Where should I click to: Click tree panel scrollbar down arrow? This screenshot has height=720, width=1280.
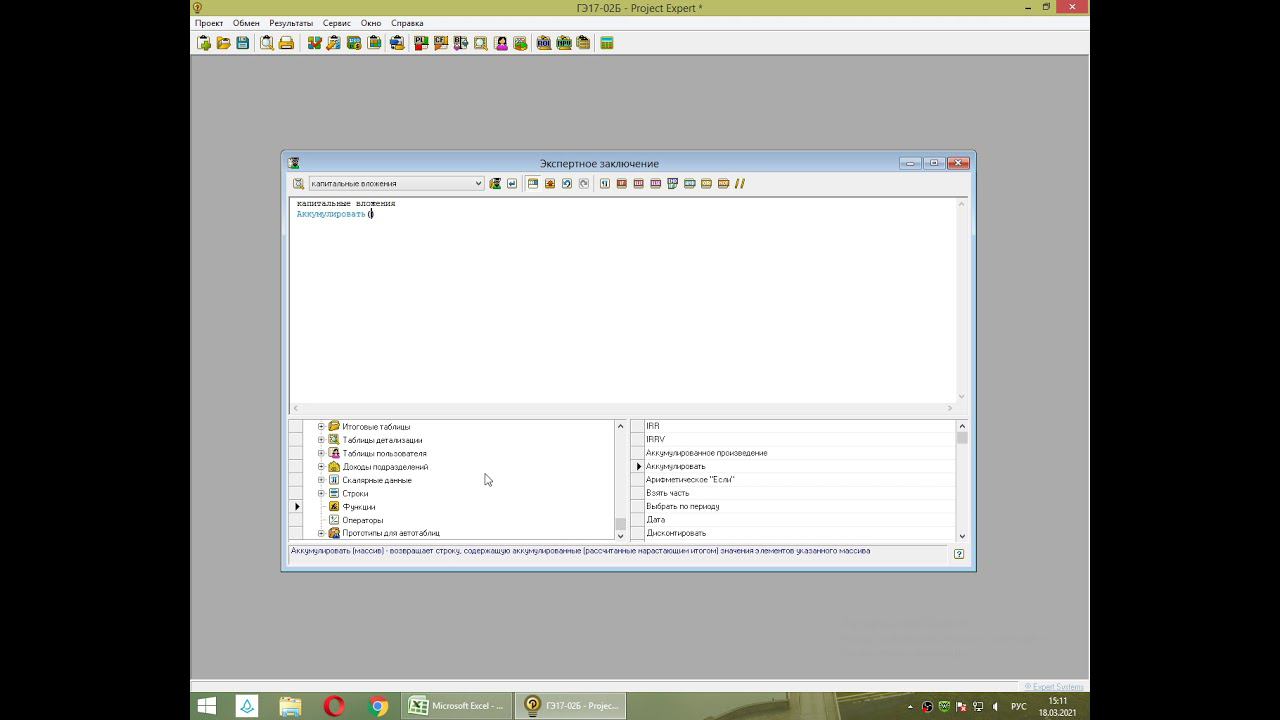[620, 536]
